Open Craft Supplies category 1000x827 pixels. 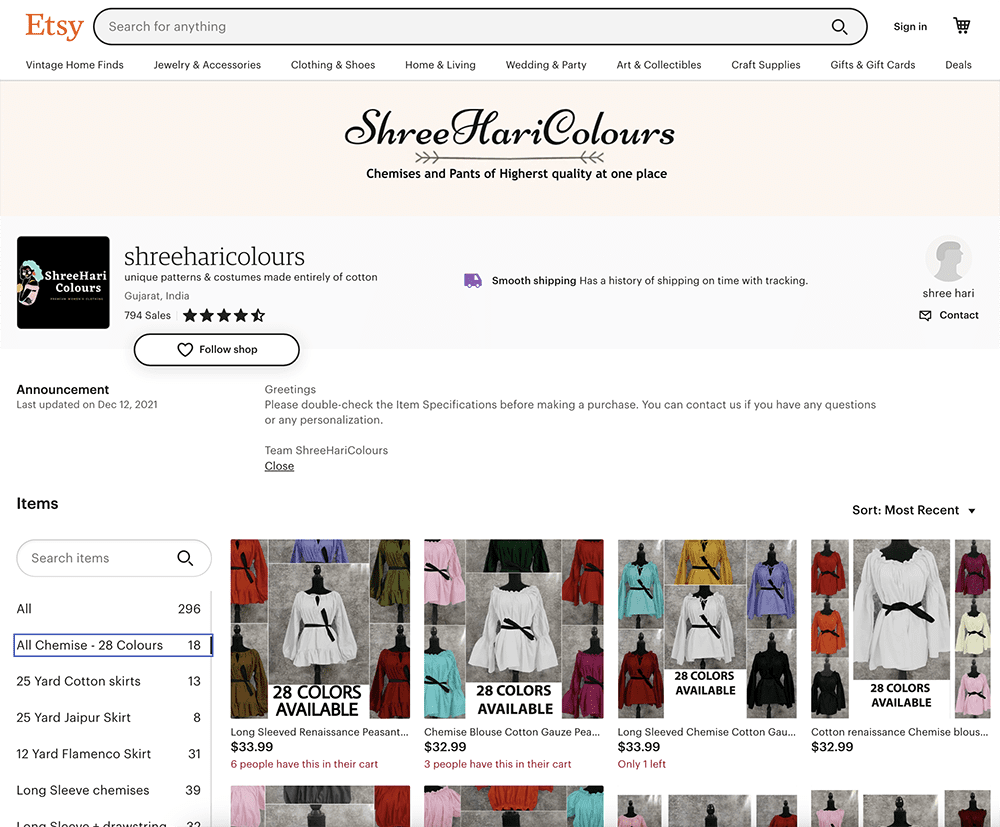766,65
